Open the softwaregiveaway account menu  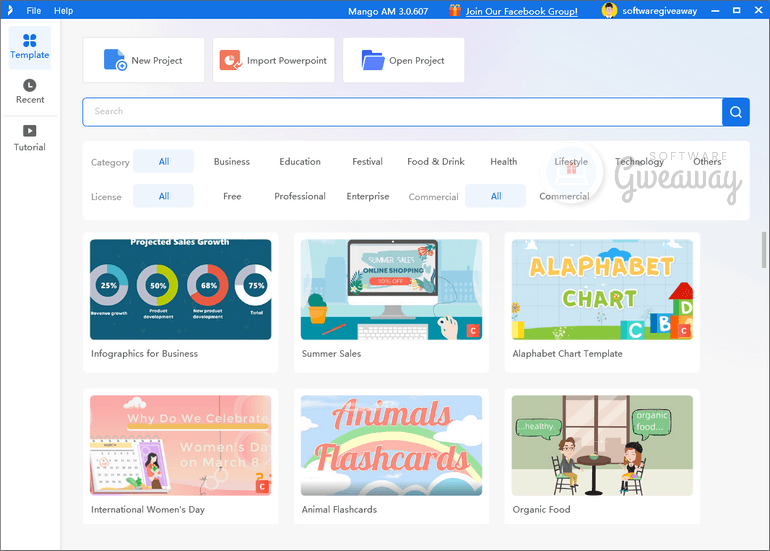tap(662, 11)
